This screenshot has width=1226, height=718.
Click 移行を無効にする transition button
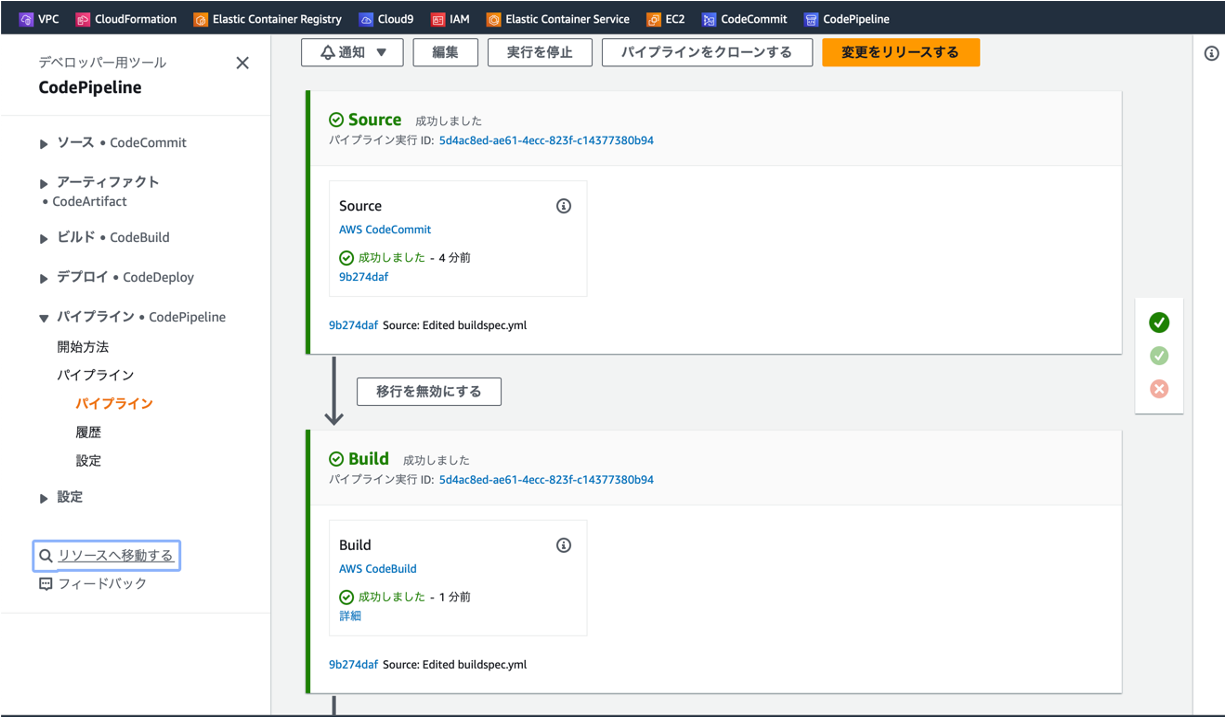point(428,392)
